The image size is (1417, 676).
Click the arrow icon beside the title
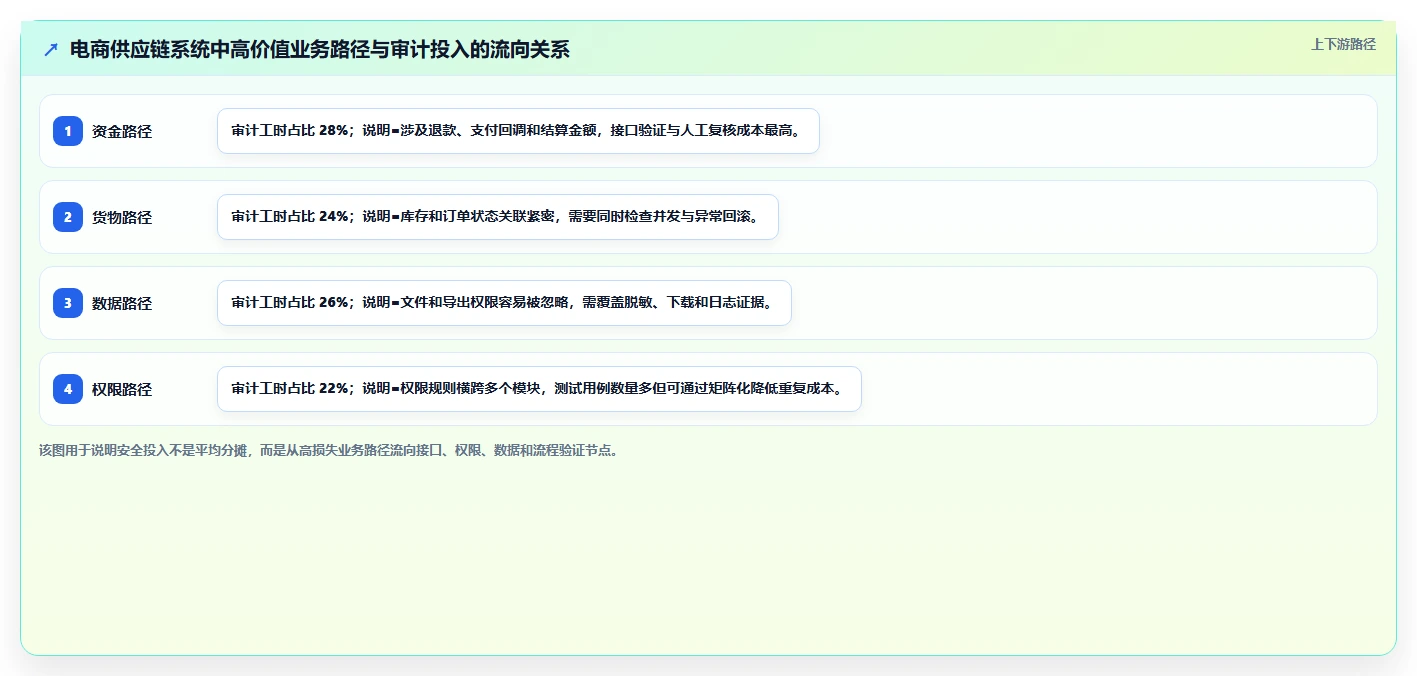coord(51,49)
